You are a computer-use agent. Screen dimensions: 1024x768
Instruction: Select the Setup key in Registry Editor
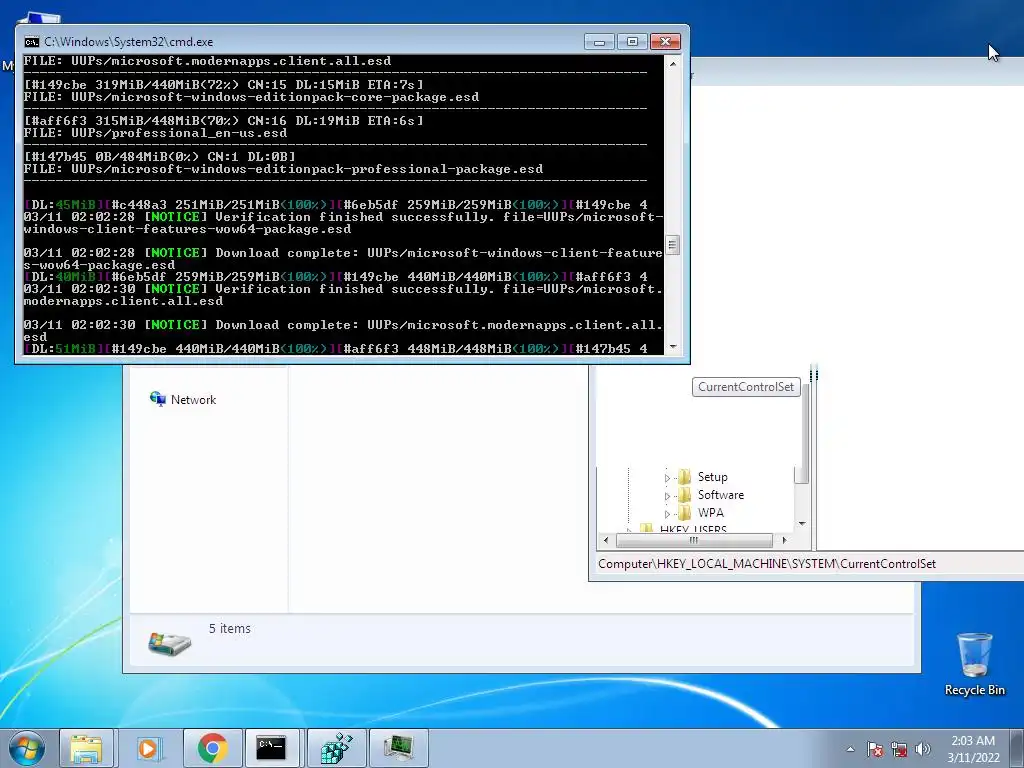point(712,477)
